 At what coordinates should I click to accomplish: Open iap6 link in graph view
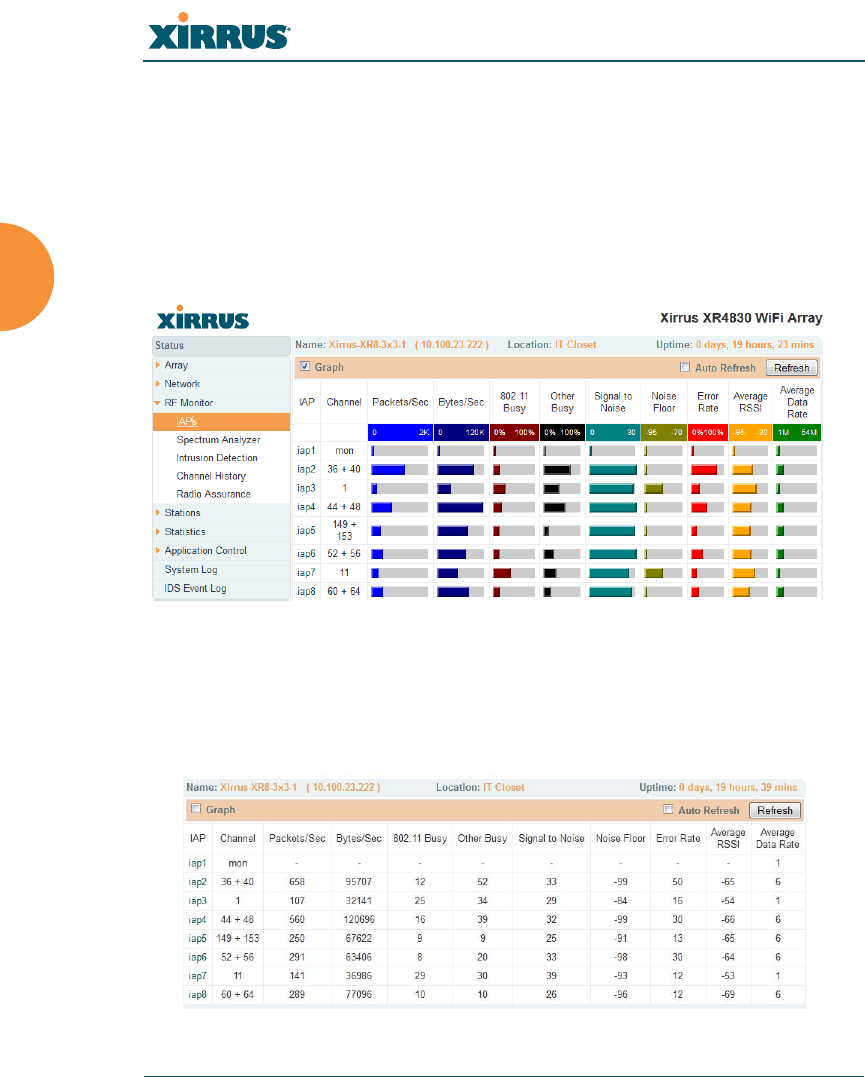(x=306, y=554)
